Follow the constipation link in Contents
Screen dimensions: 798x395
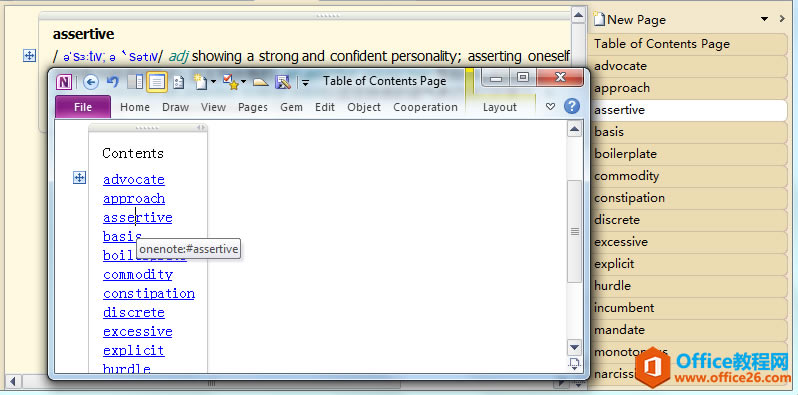coord(149,293)
